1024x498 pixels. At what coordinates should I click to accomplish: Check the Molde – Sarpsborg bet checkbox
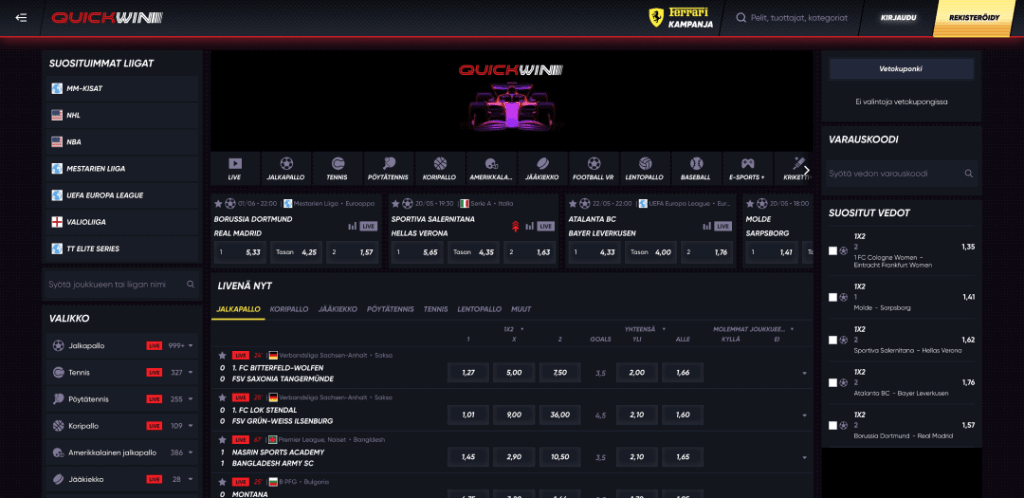point(833,297)
